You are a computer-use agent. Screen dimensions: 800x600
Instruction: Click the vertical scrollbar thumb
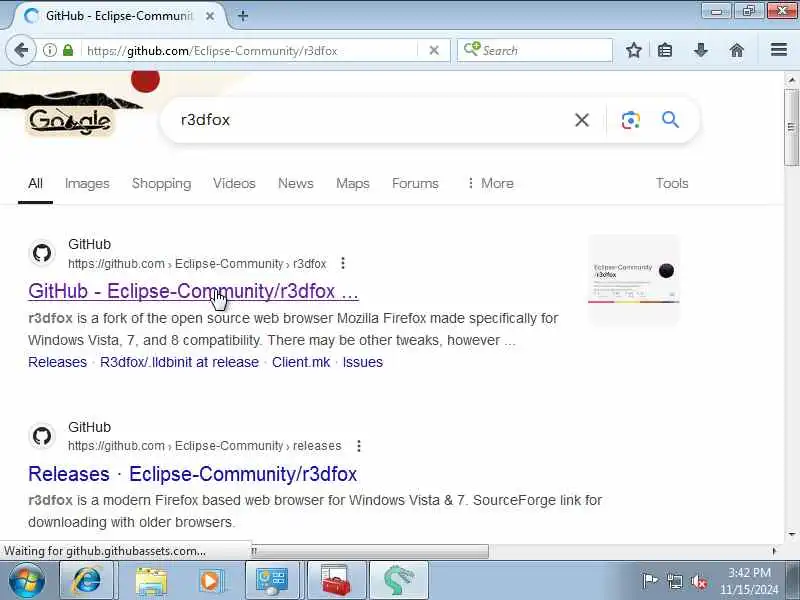tap(791, 127)
